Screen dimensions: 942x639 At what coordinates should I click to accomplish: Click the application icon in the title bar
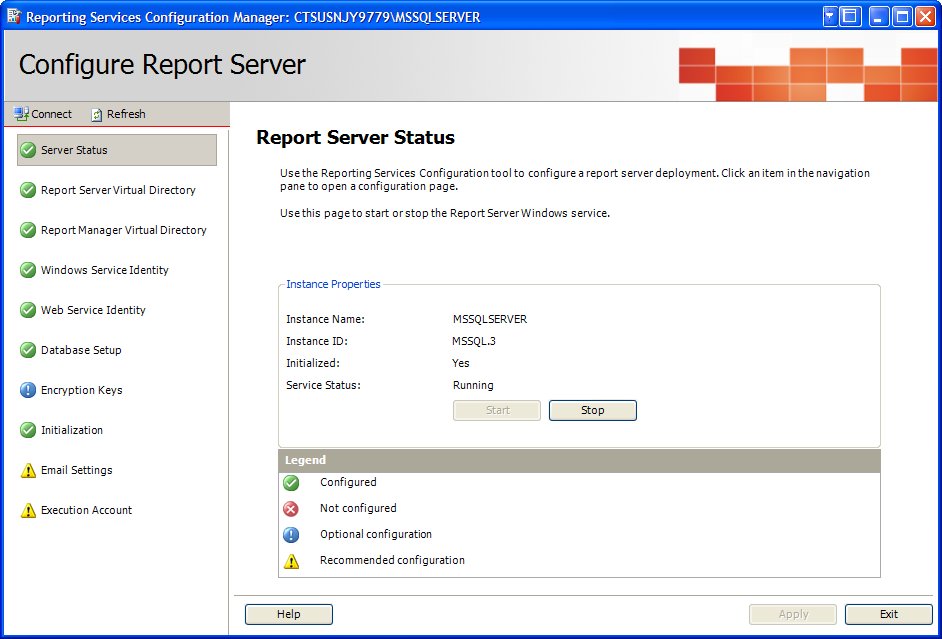pyautogui.click(x=12, y=17)
